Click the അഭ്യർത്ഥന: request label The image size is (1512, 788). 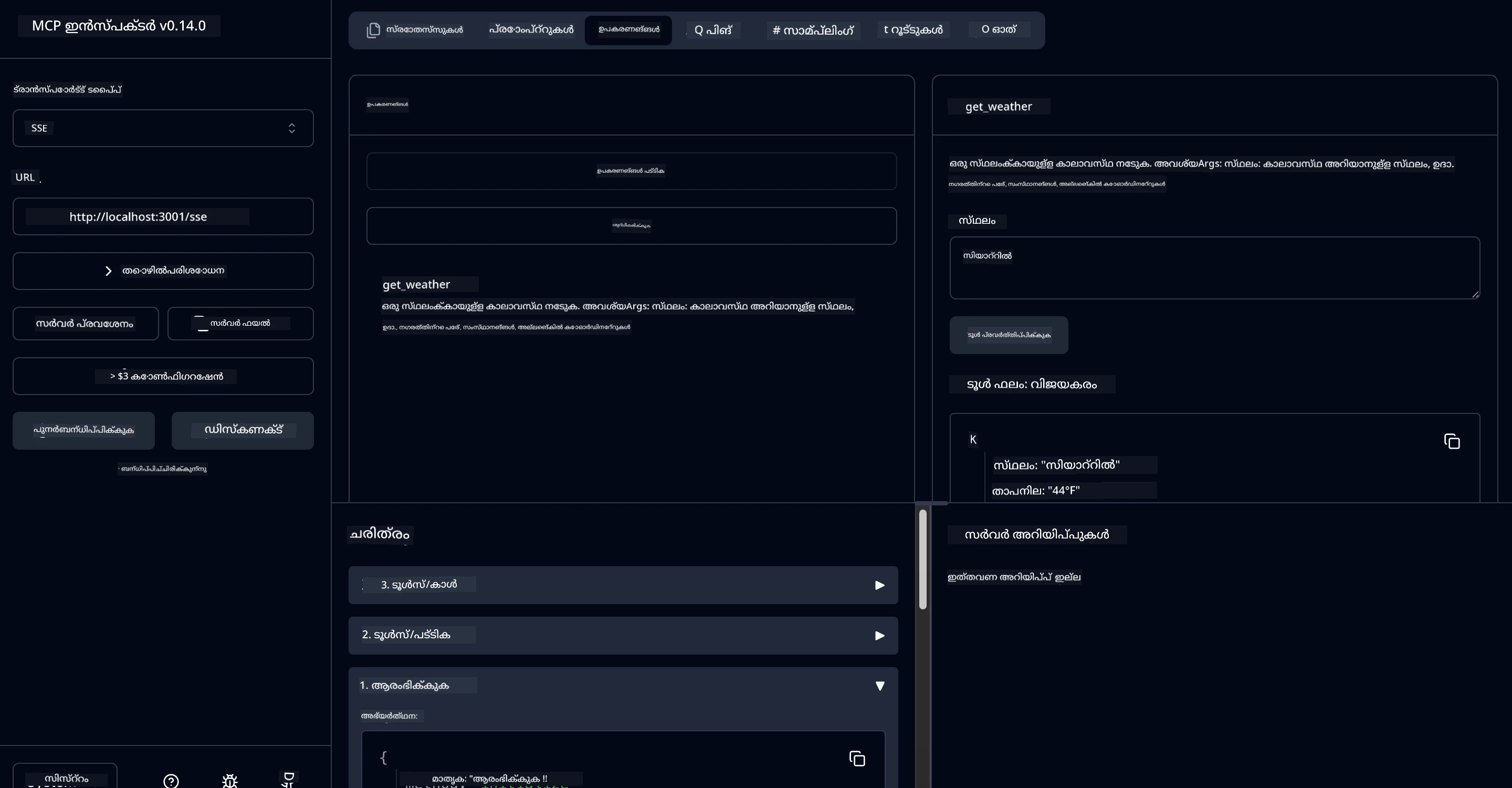coord(389,716)
